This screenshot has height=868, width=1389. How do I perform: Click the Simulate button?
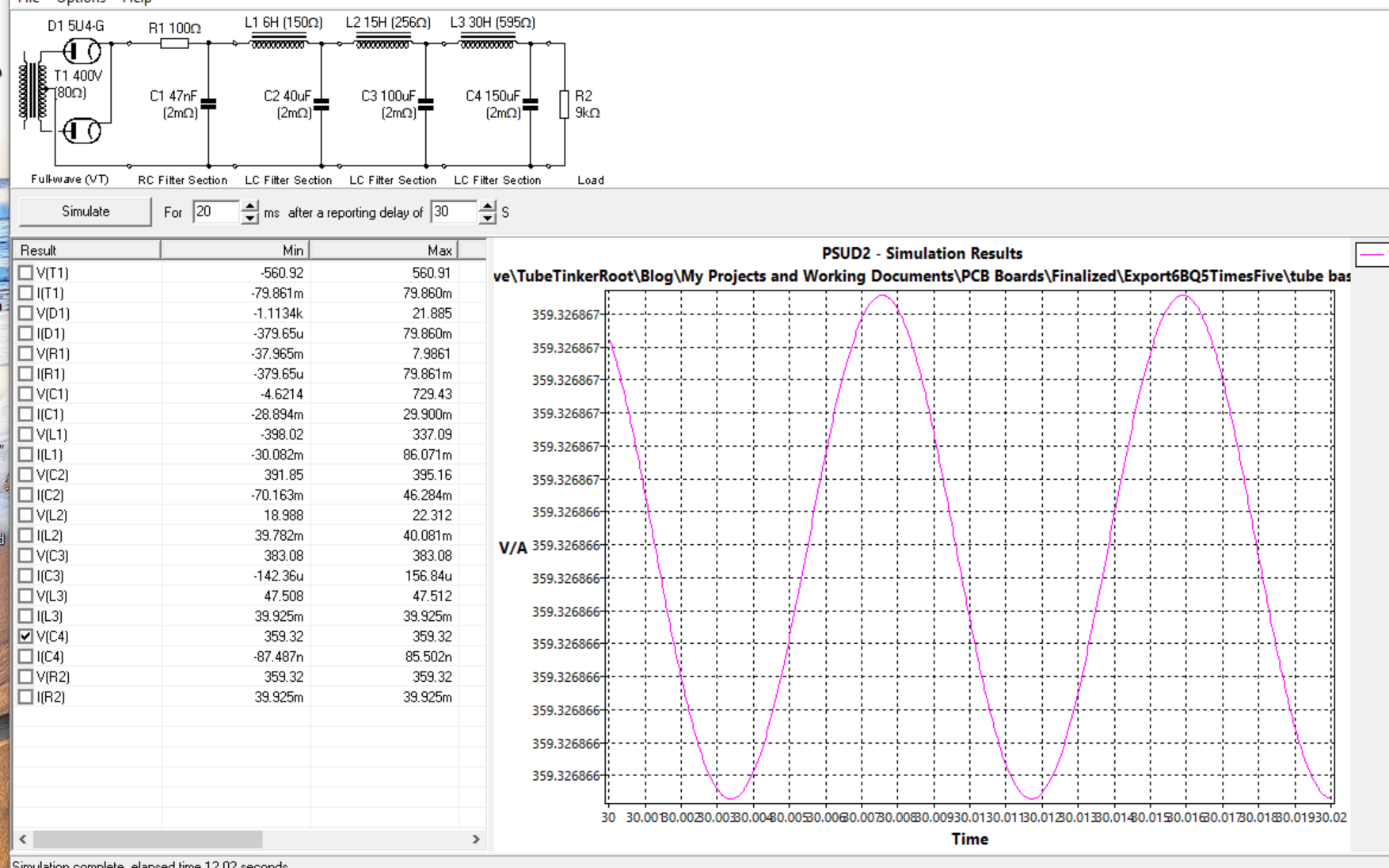(x=86, y=211)
